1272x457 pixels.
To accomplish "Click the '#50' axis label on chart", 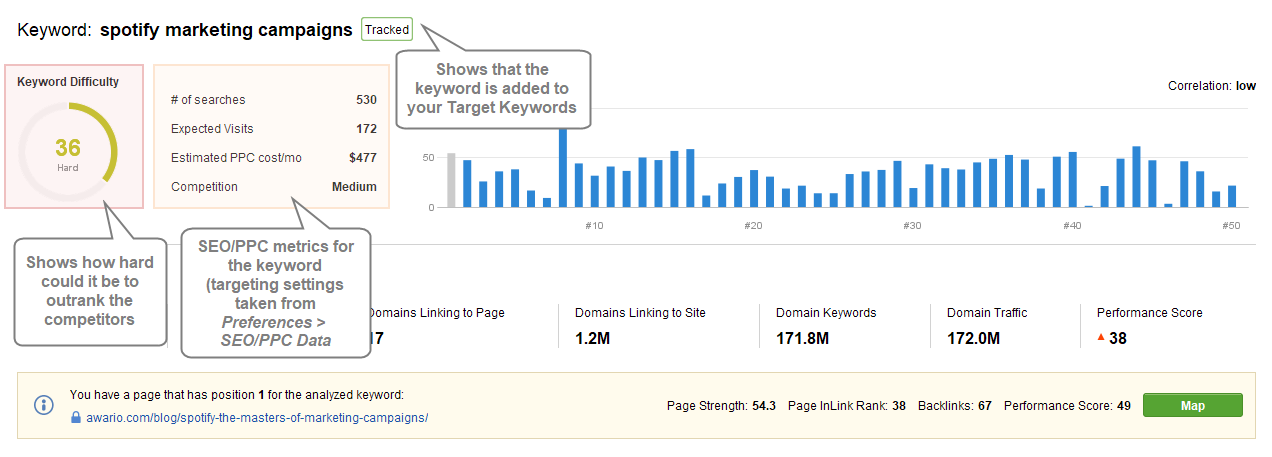I will 1231,226.
